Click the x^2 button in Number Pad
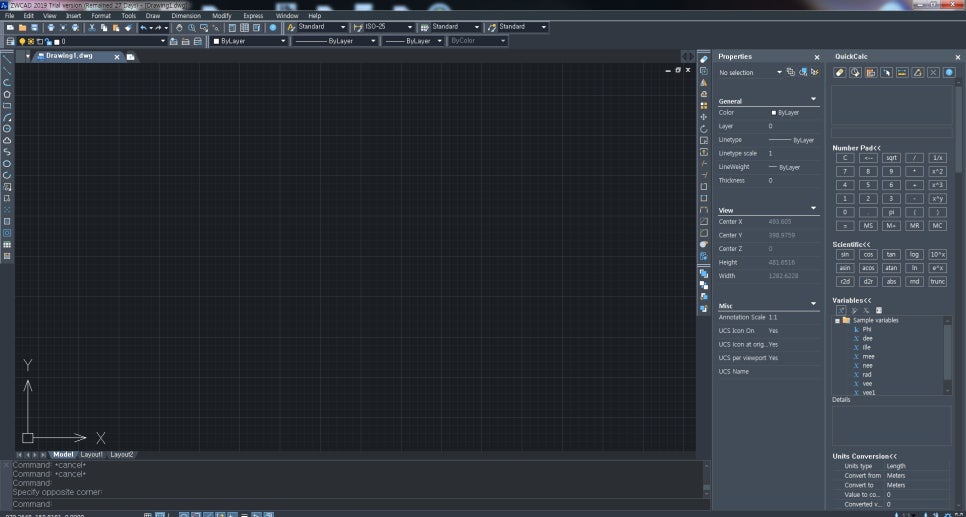The width and height of the screenshot is (966, 517). click(938, 171)
